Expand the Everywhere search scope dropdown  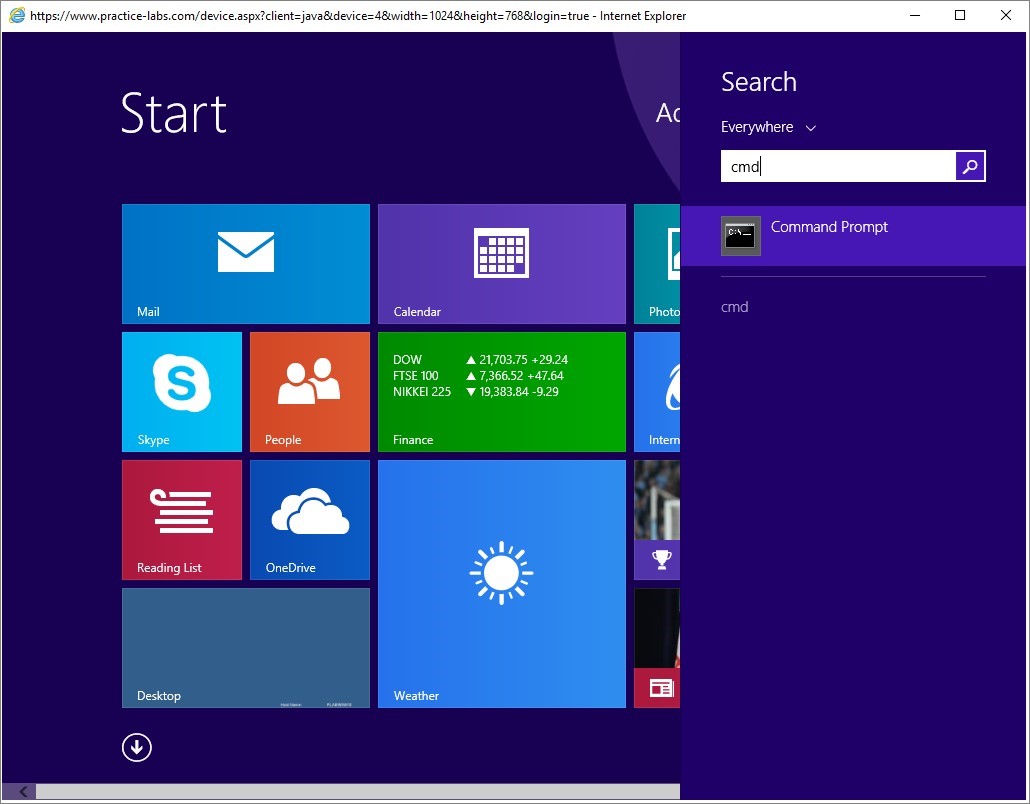coord(768,128)
